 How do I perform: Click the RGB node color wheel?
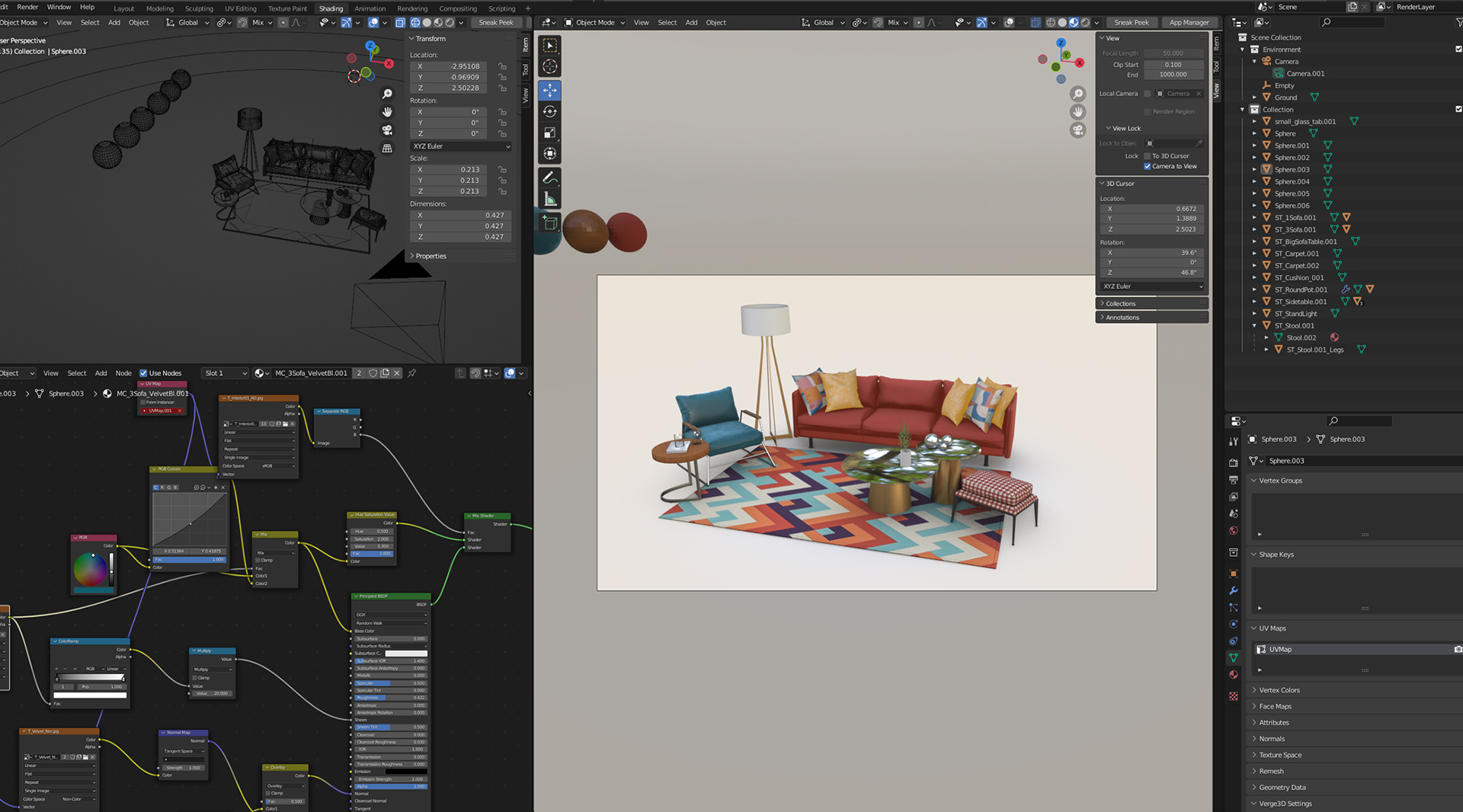click(x=90, y=569)
